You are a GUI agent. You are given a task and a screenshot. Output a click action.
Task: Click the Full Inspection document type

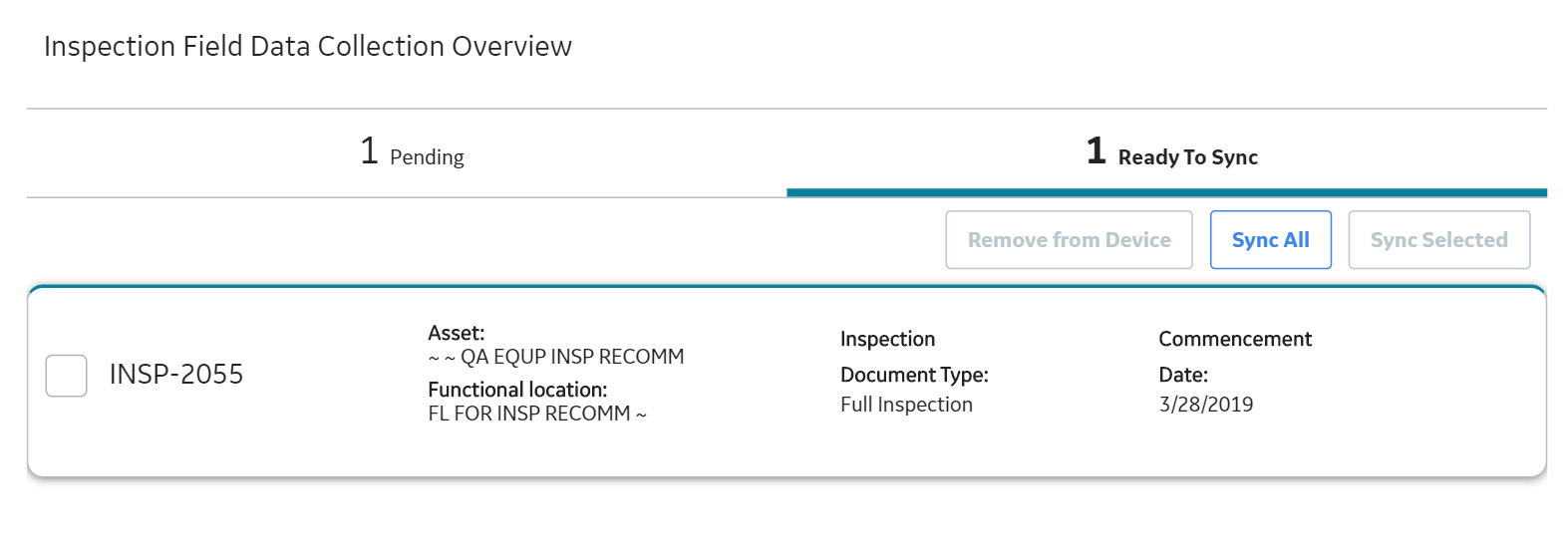[906, 405]
